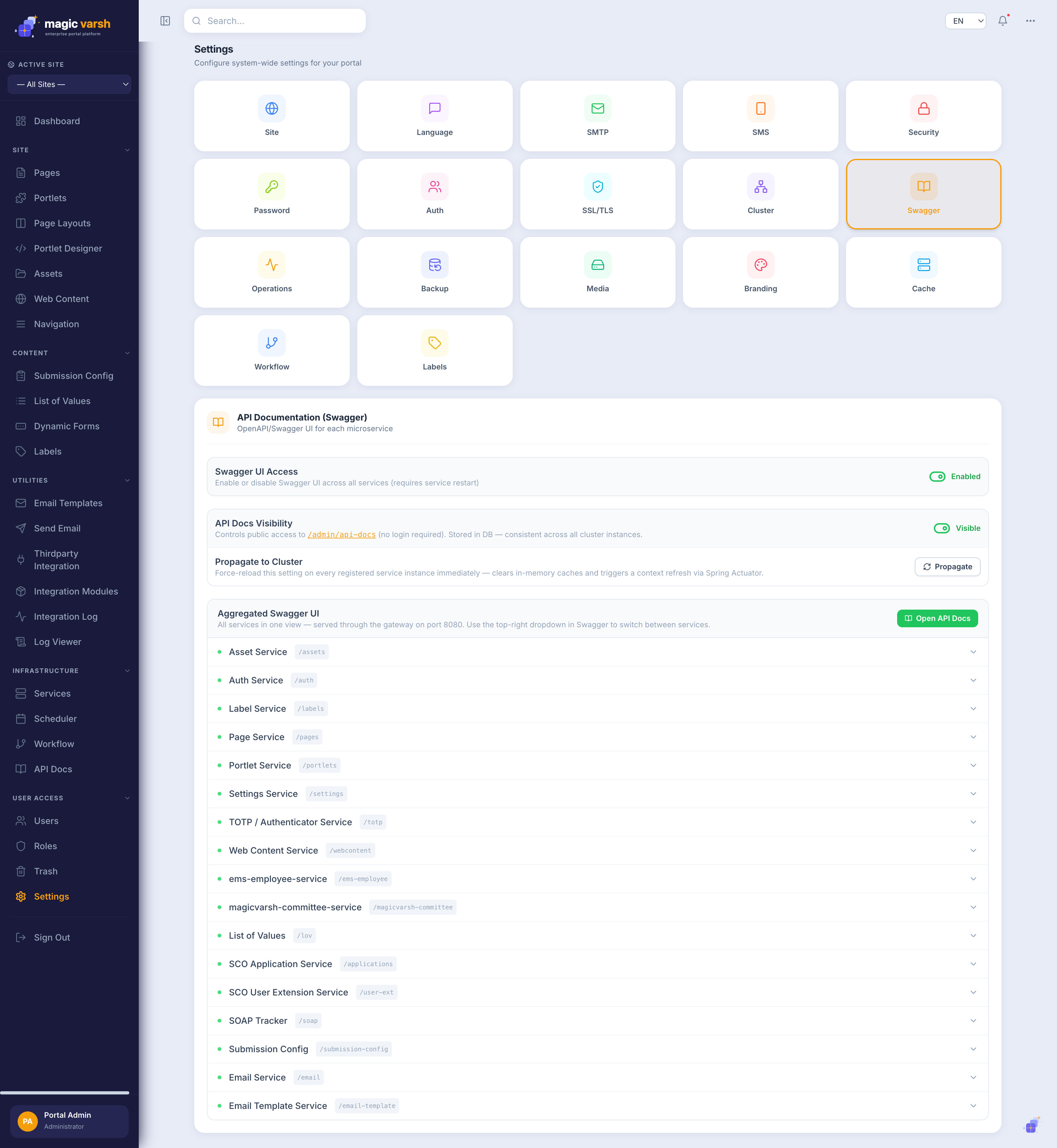Open the Labels settings card

[435, 351]
